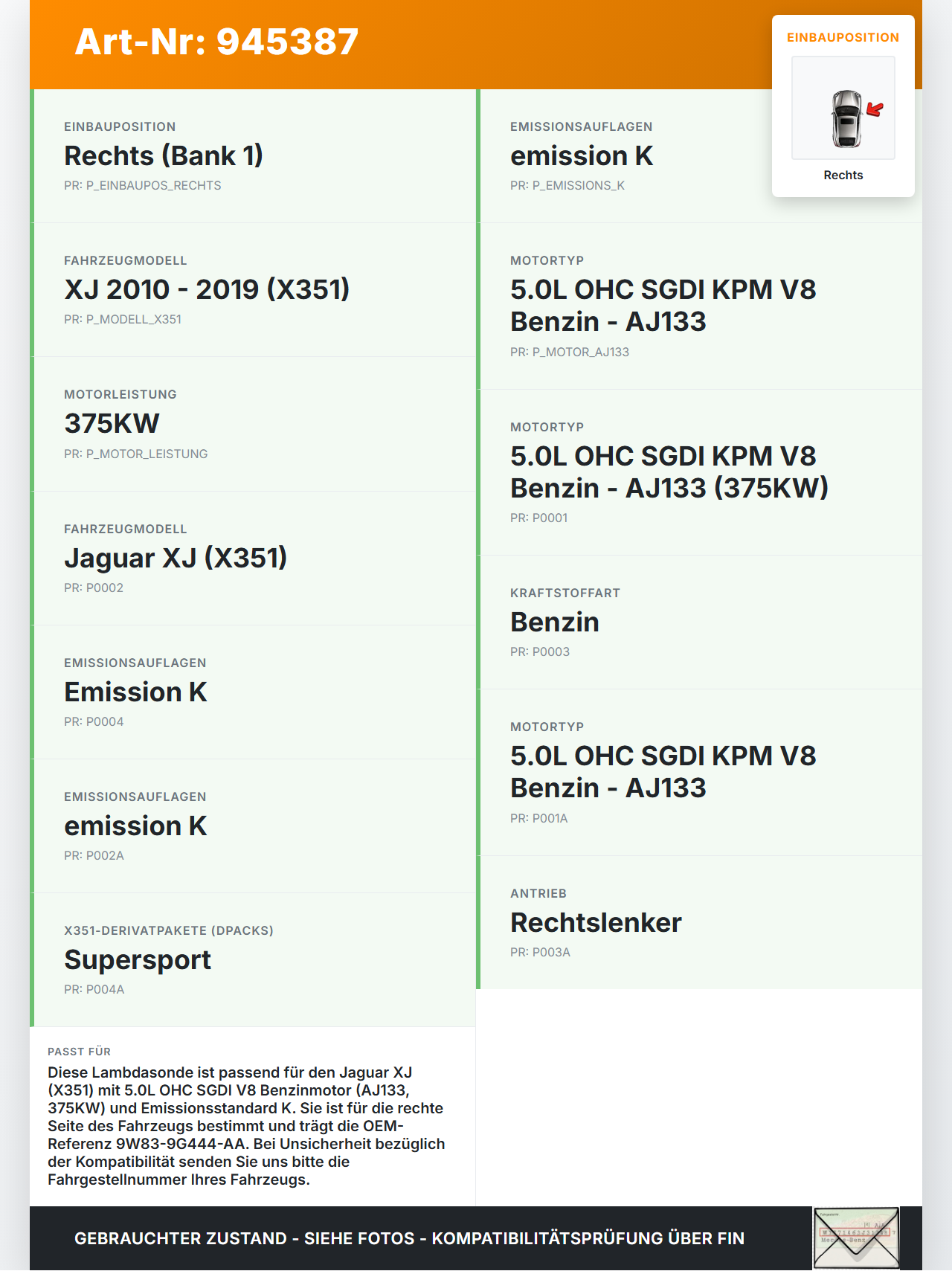Select the Rechts (Bank 1) position card
Image resolution: width=952 pixels, height=1271 pixels.
(x=253, y=156)
